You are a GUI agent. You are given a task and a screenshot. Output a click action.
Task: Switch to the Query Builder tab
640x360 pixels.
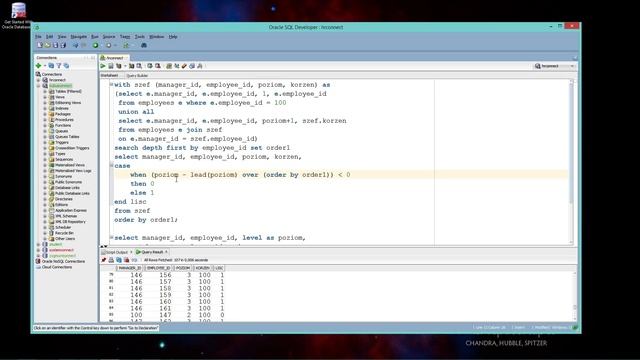137,76
